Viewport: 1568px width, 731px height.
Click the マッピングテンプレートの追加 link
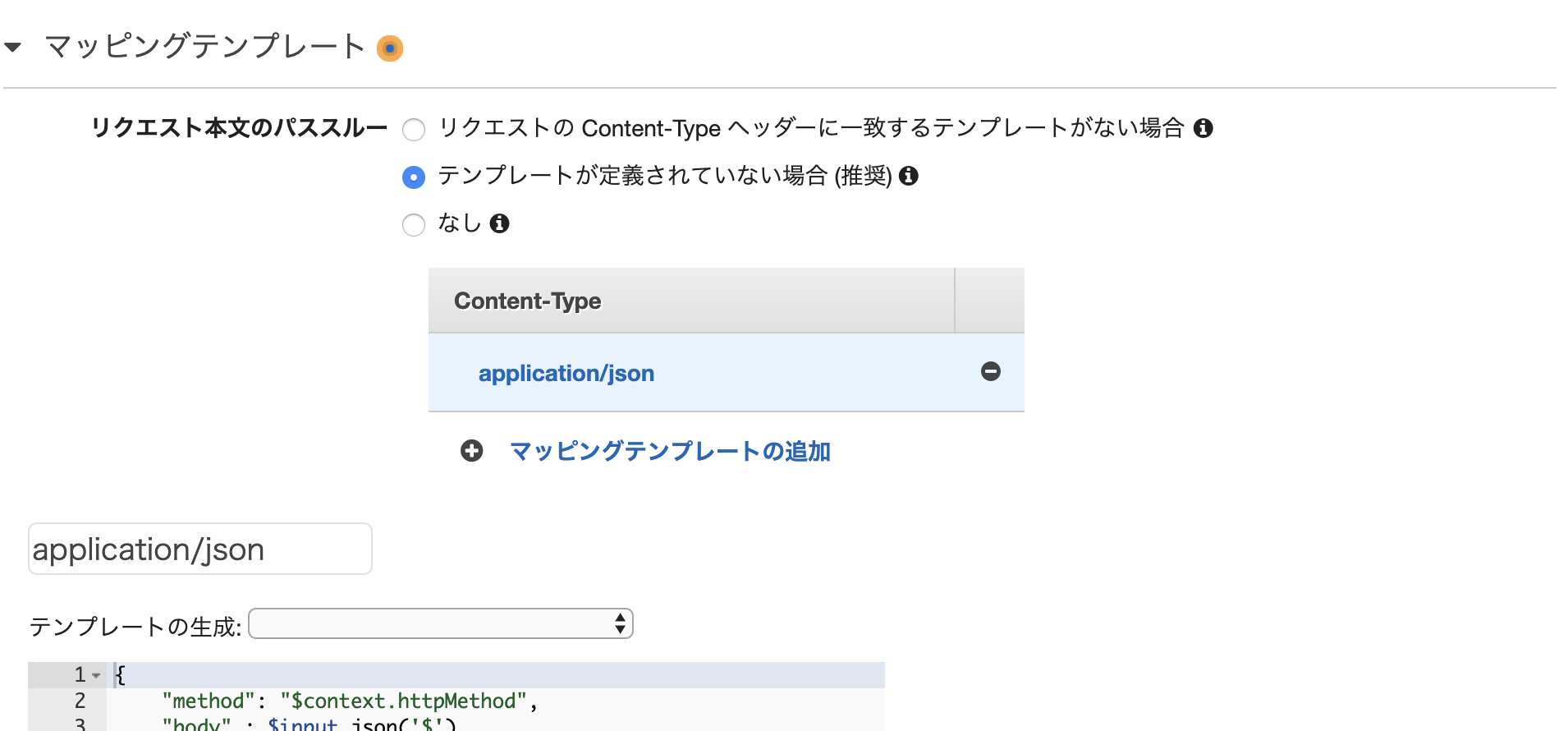(x=670, y=452)
